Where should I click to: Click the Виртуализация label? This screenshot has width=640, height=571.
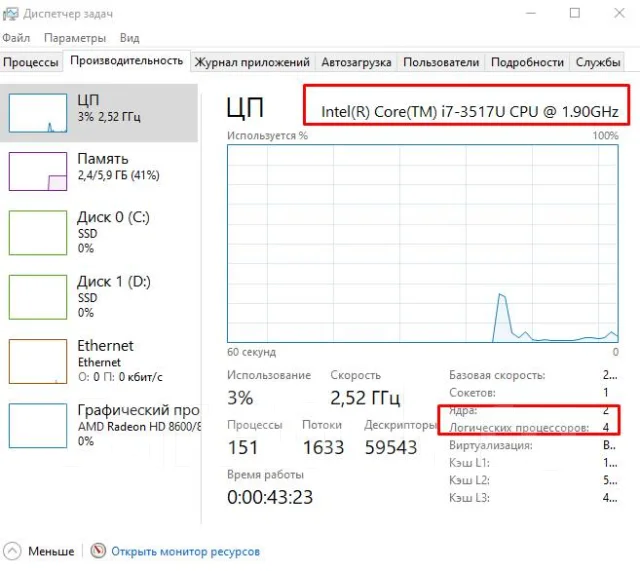click(x=491, y=445)
